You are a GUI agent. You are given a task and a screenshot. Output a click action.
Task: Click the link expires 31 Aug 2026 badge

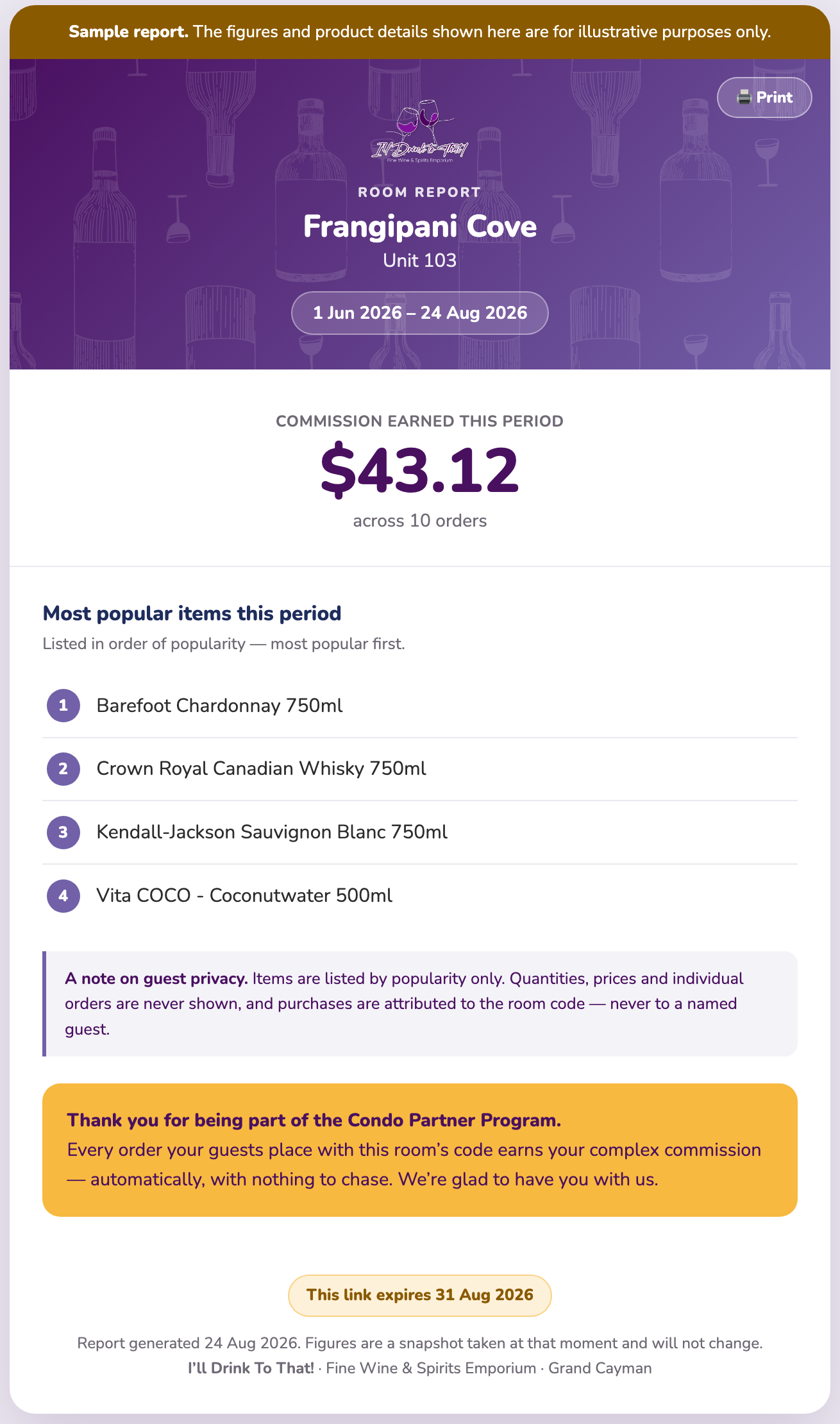pyautogui.click(x=420, y=1295)
